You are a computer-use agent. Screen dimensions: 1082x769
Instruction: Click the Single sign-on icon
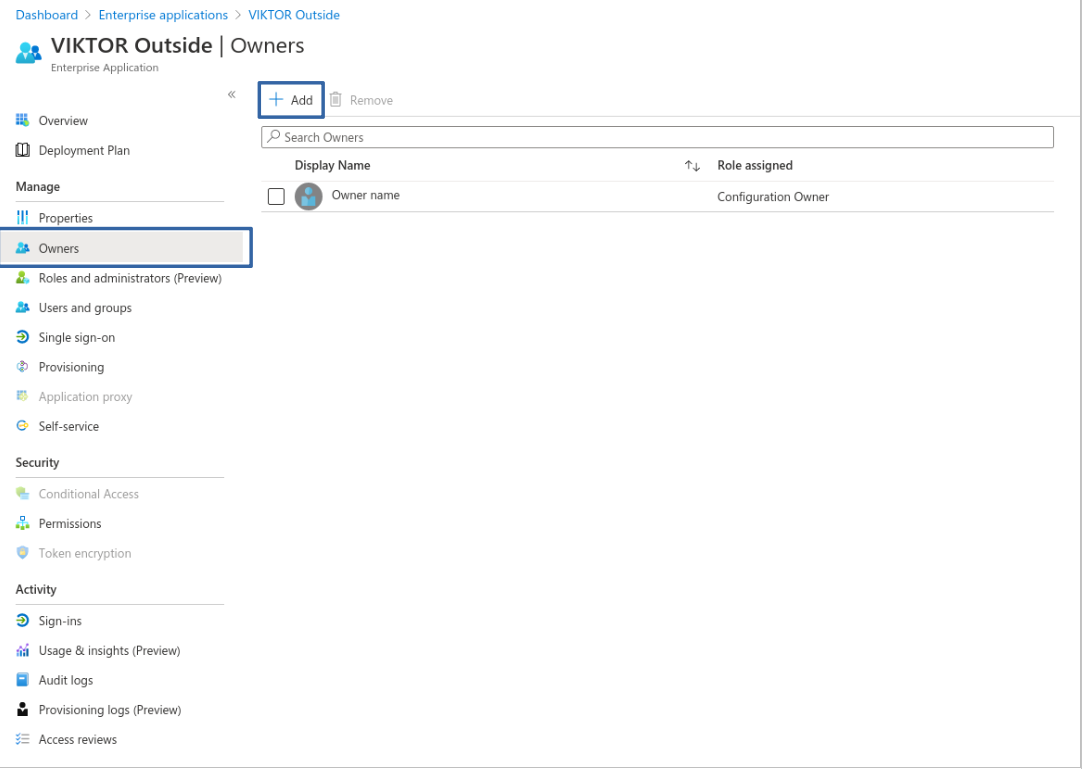[22, 337]
